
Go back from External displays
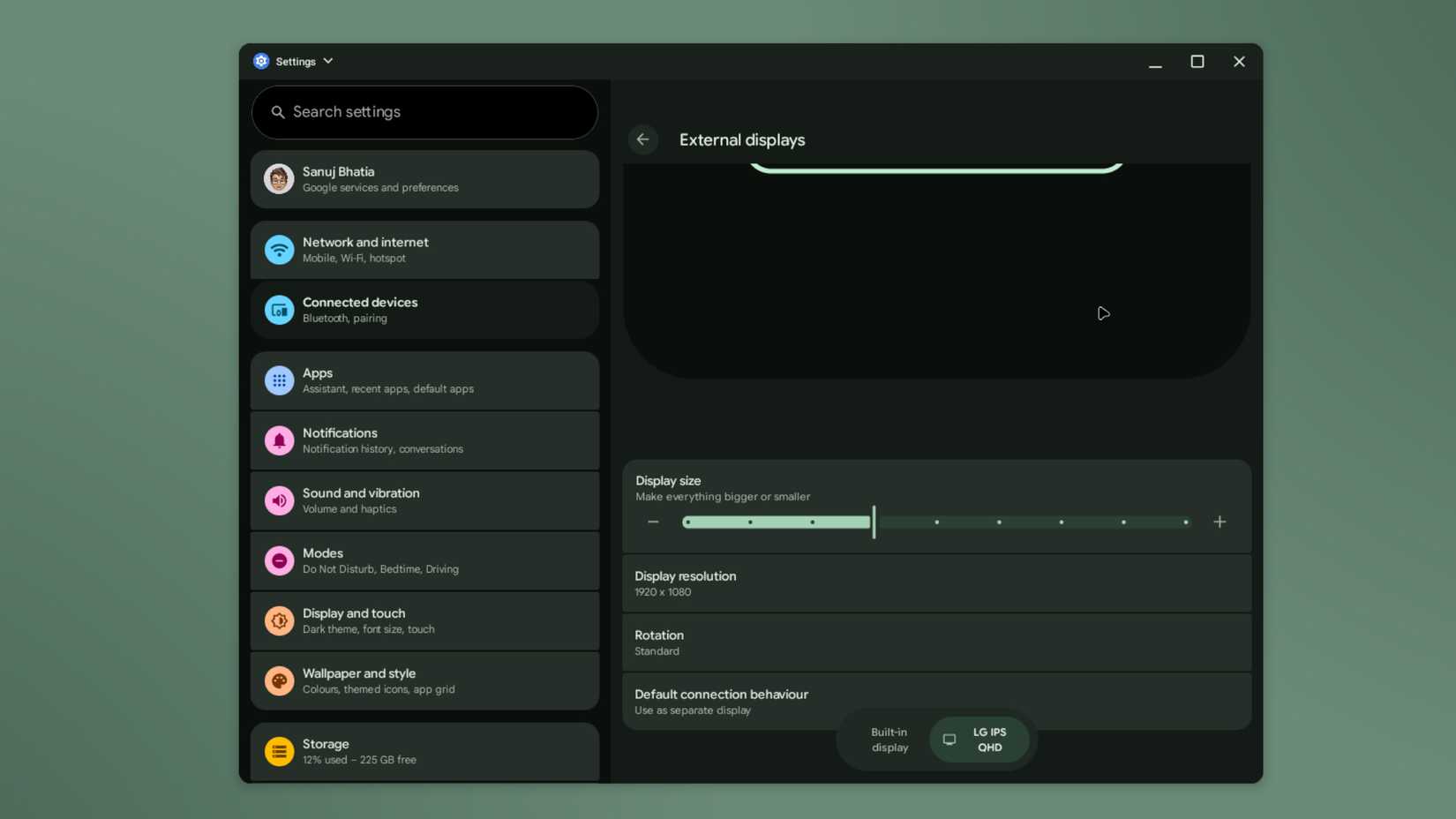click(643, 139)
